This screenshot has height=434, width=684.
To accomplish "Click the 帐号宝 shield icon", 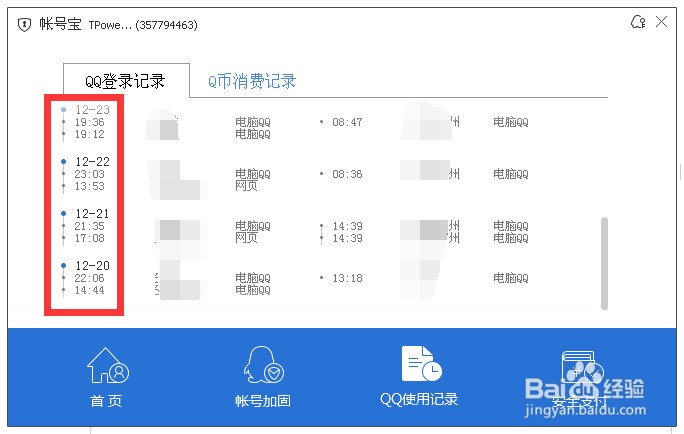I will click(x=24, y=24).
